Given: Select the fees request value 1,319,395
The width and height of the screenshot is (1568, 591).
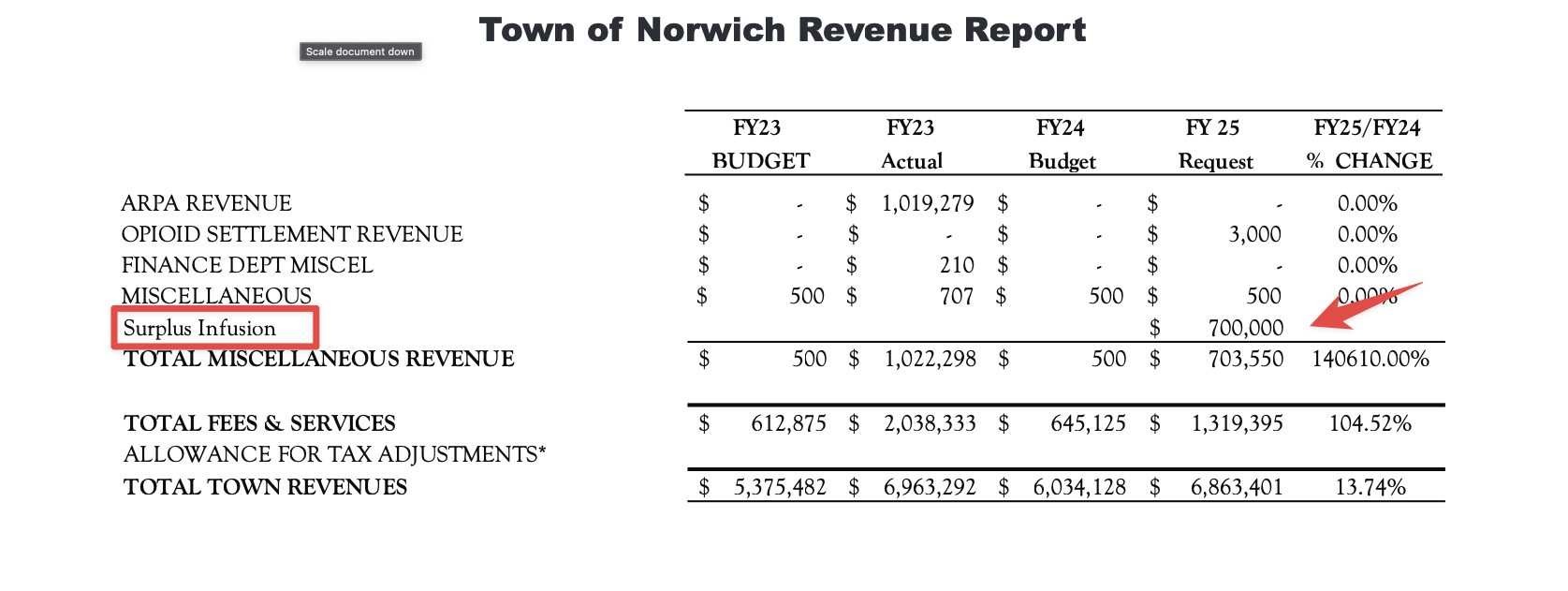Looking at the screenshot, I should pyautogui.click(x=1237, y=423).
